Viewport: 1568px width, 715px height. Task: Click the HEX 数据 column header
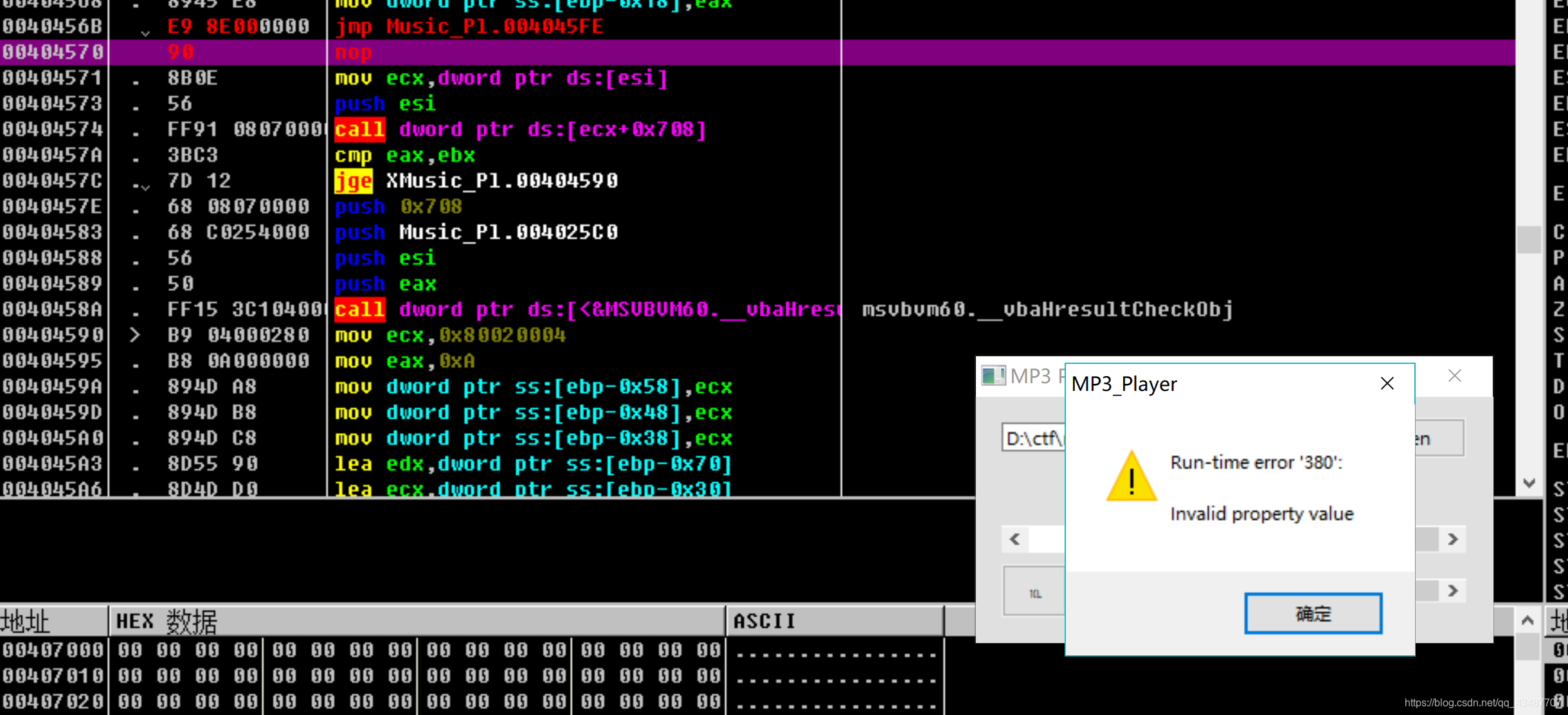click(x=417, y=621)
